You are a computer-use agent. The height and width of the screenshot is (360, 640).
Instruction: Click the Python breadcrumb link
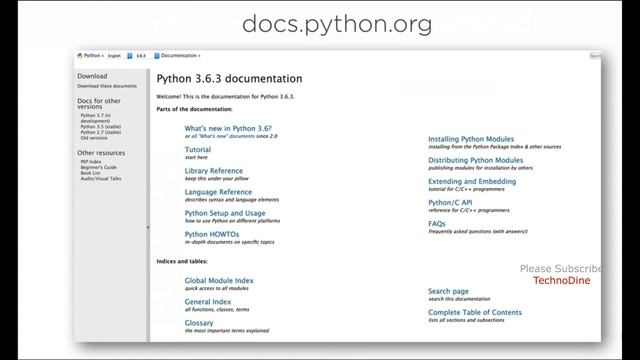point(92,56)
